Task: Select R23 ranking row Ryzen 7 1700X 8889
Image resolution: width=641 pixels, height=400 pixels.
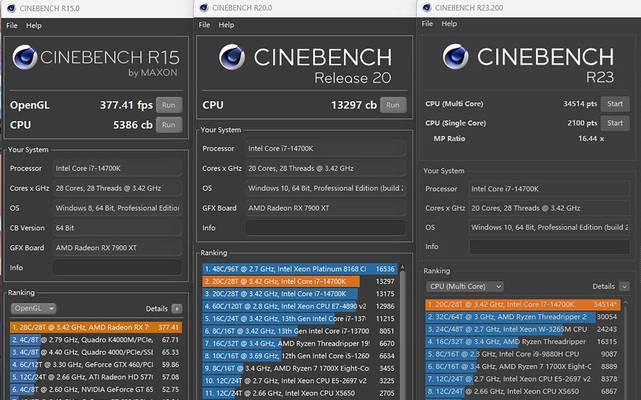Action: point(523,366)
